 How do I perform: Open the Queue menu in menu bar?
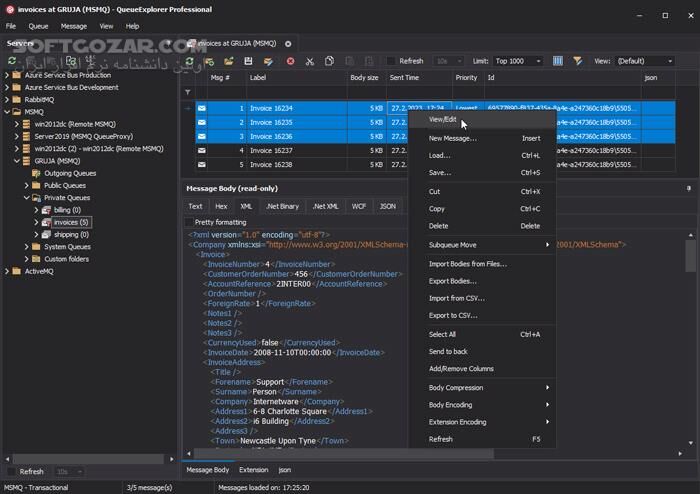click(38, 25)
